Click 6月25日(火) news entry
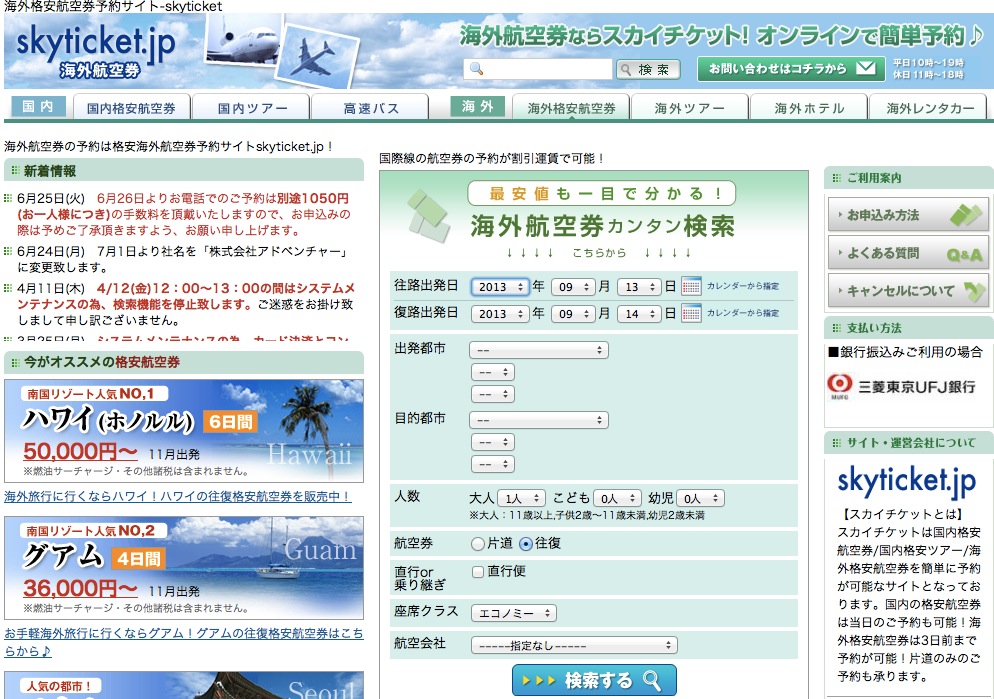The image size is (994, 699). (184, 214)
